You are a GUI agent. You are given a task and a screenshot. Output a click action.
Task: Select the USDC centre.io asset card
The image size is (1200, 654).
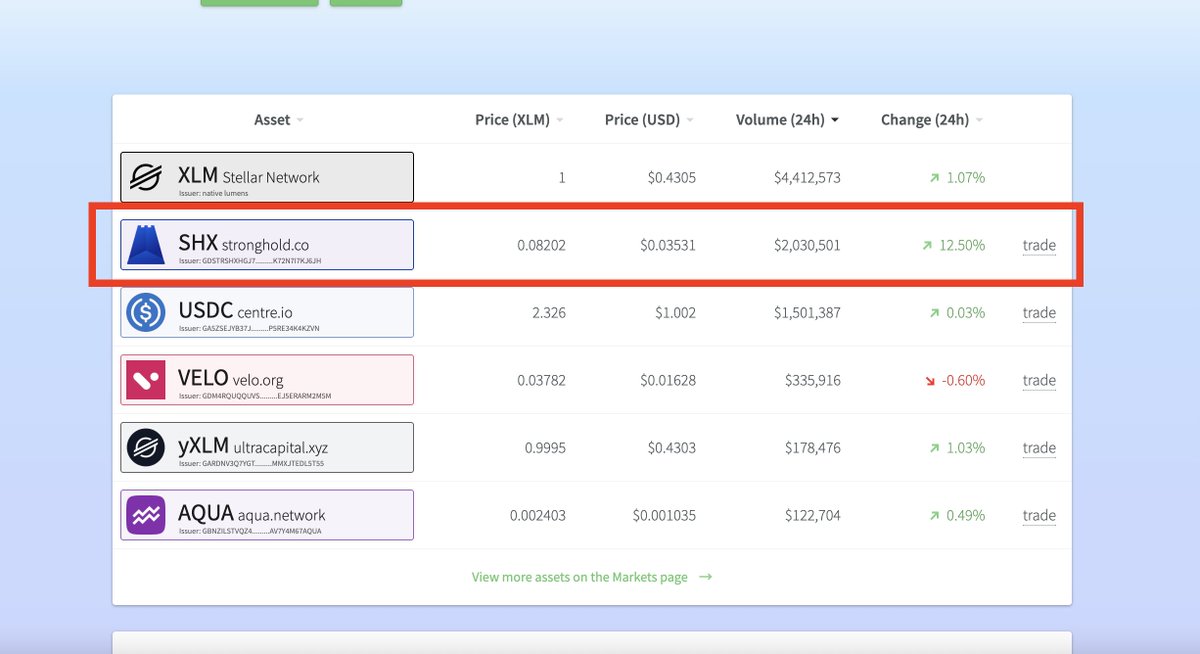pyautogui.click(x=267, y=313)
